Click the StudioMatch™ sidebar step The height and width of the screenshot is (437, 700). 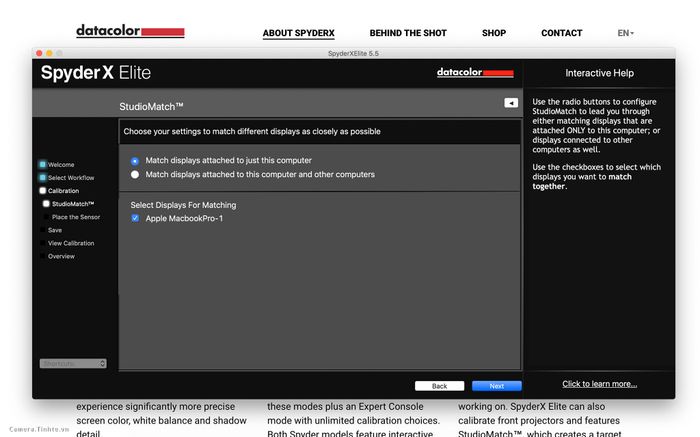point(73,204)
